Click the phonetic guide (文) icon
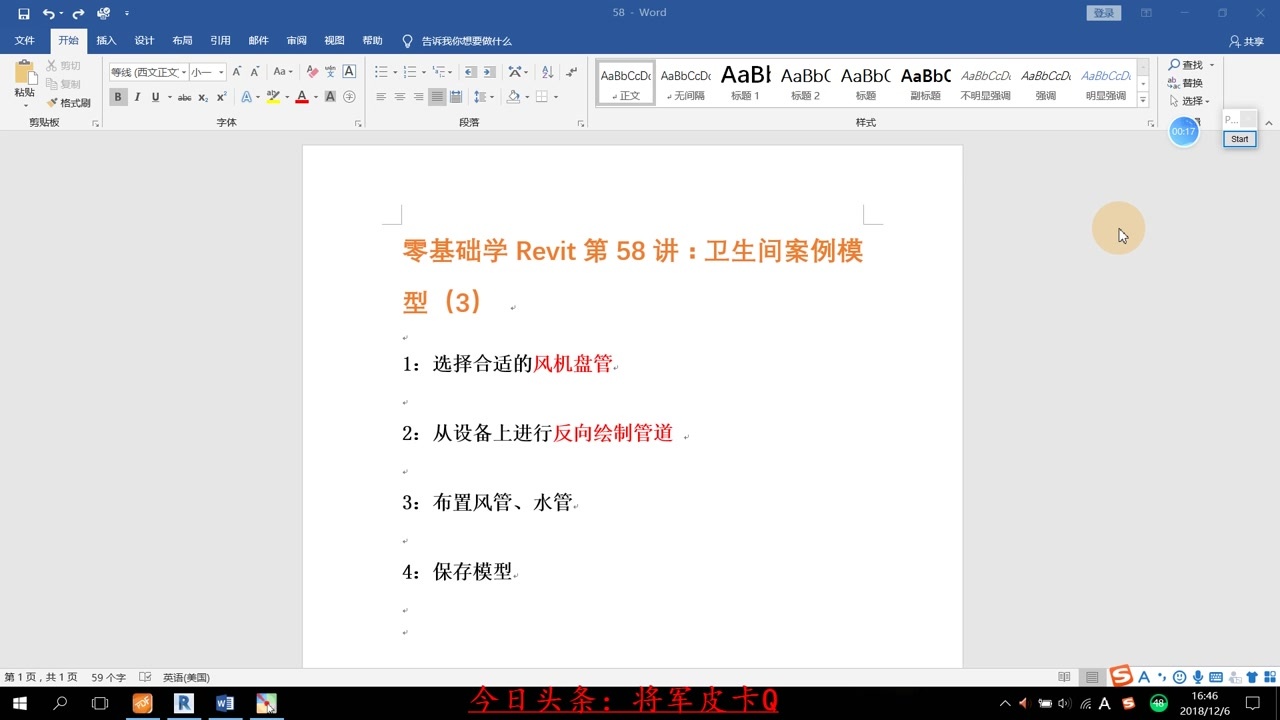 [330, 72]
